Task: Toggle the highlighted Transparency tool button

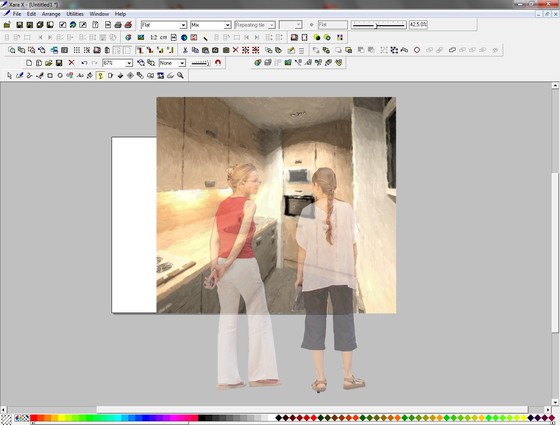Action: (100, 76)
